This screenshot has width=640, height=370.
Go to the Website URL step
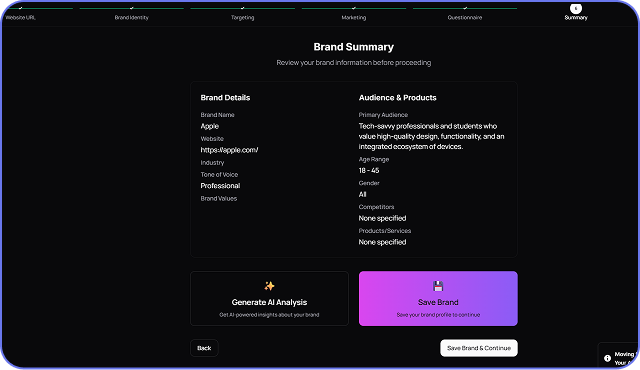point(20,18)
